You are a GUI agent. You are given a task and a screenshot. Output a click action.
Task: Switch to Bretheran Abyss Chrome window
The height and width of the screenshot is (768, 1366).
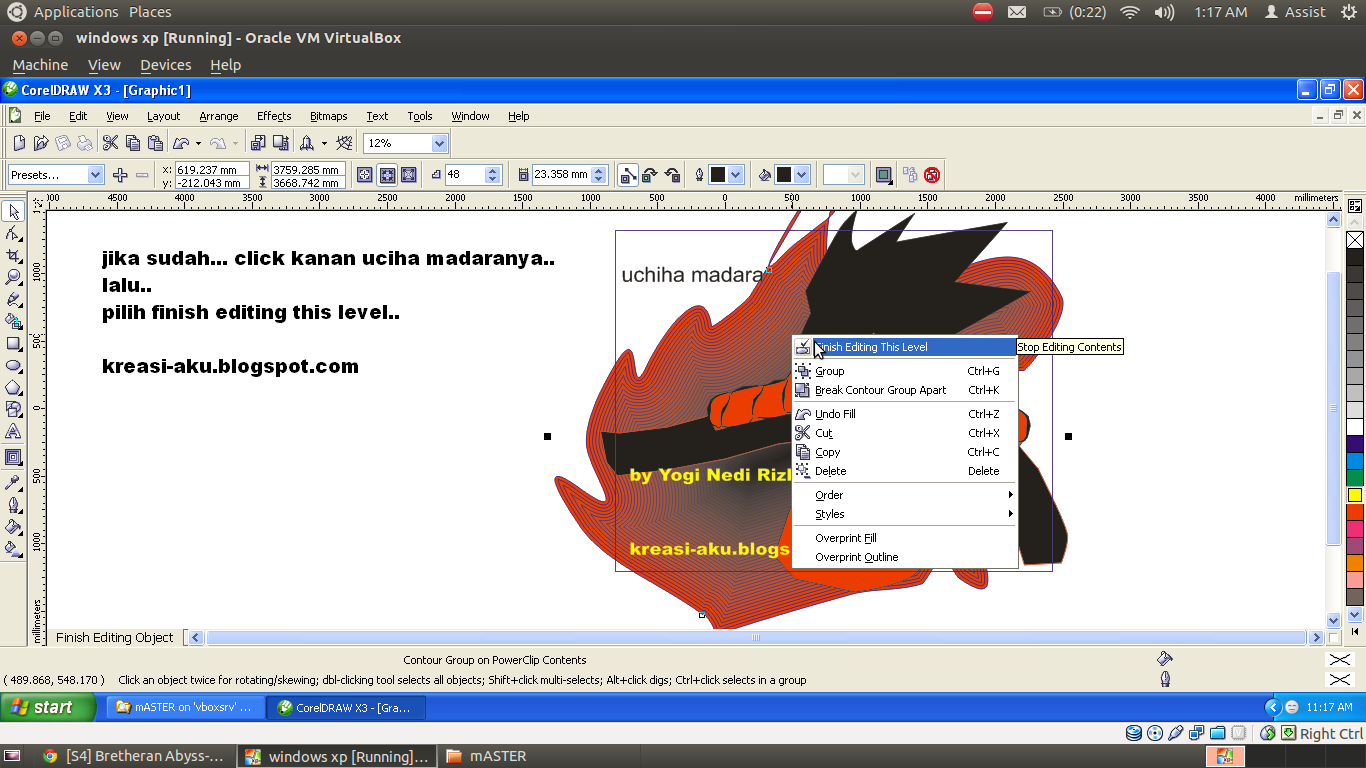tap(135, 756)
